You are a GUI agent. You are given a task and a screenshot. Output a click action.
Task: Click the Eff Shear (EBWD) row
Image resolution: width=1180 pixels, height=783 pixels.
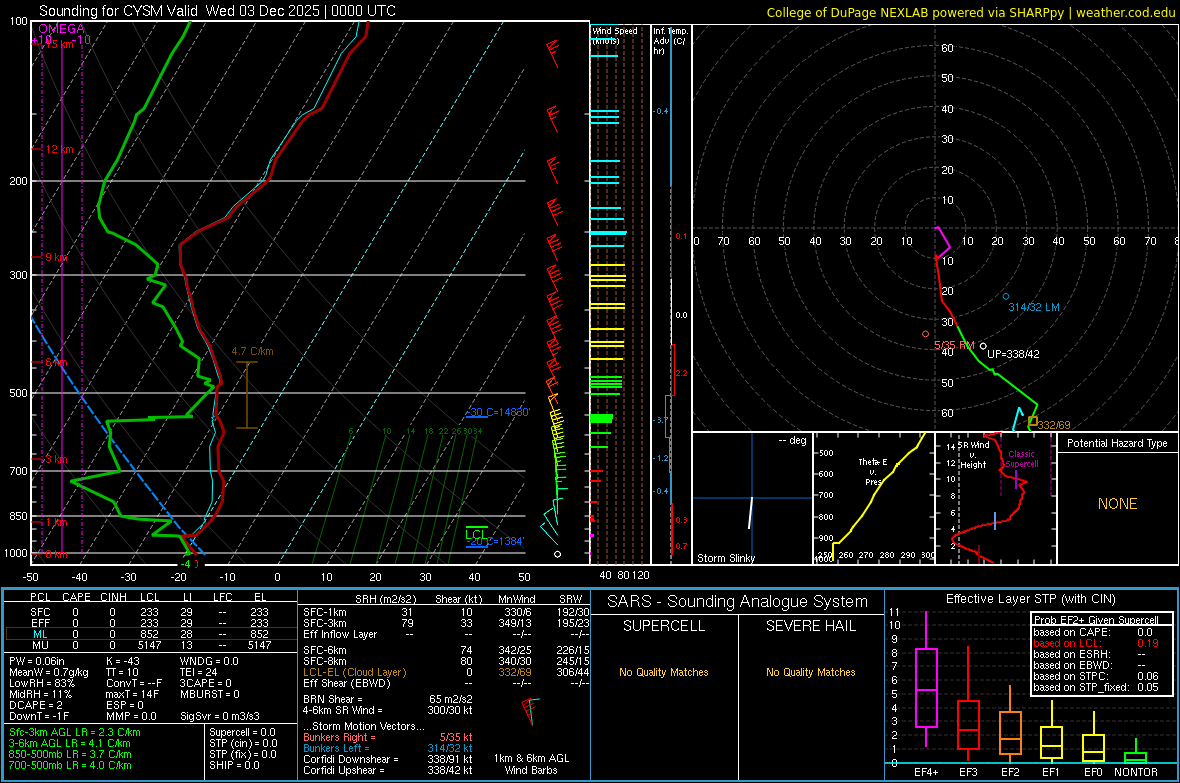tap(446, 683)
